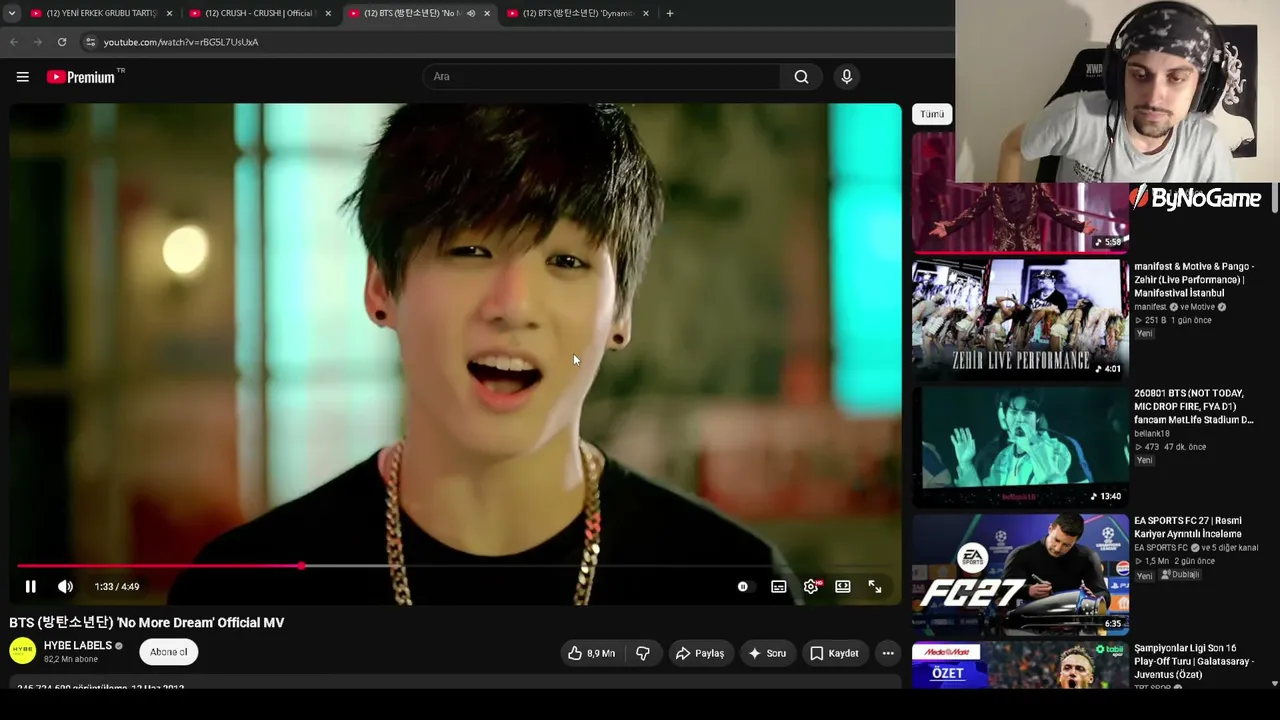1280x720 pixels.
Task: Open the Galatasaray - Juventus özet thumbnail
Action: [1020, 665]
